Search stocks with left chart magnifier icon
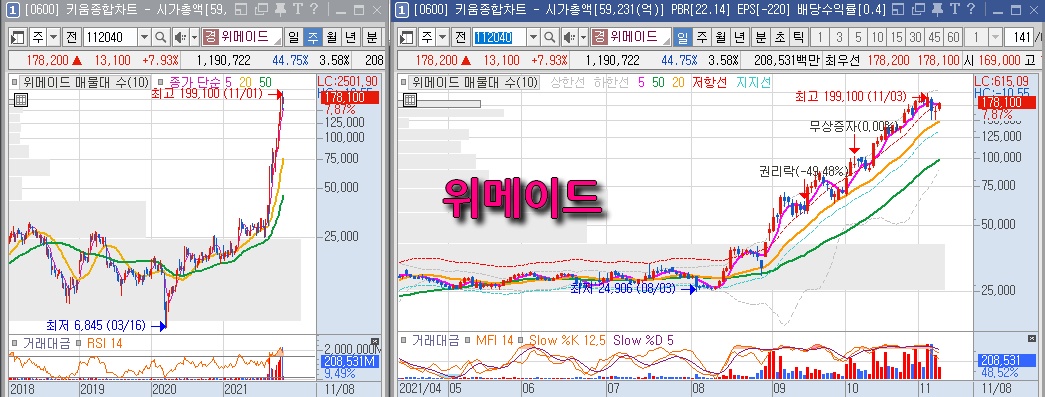Screen dimensions: 1045x397 click(x=161, y=37)
